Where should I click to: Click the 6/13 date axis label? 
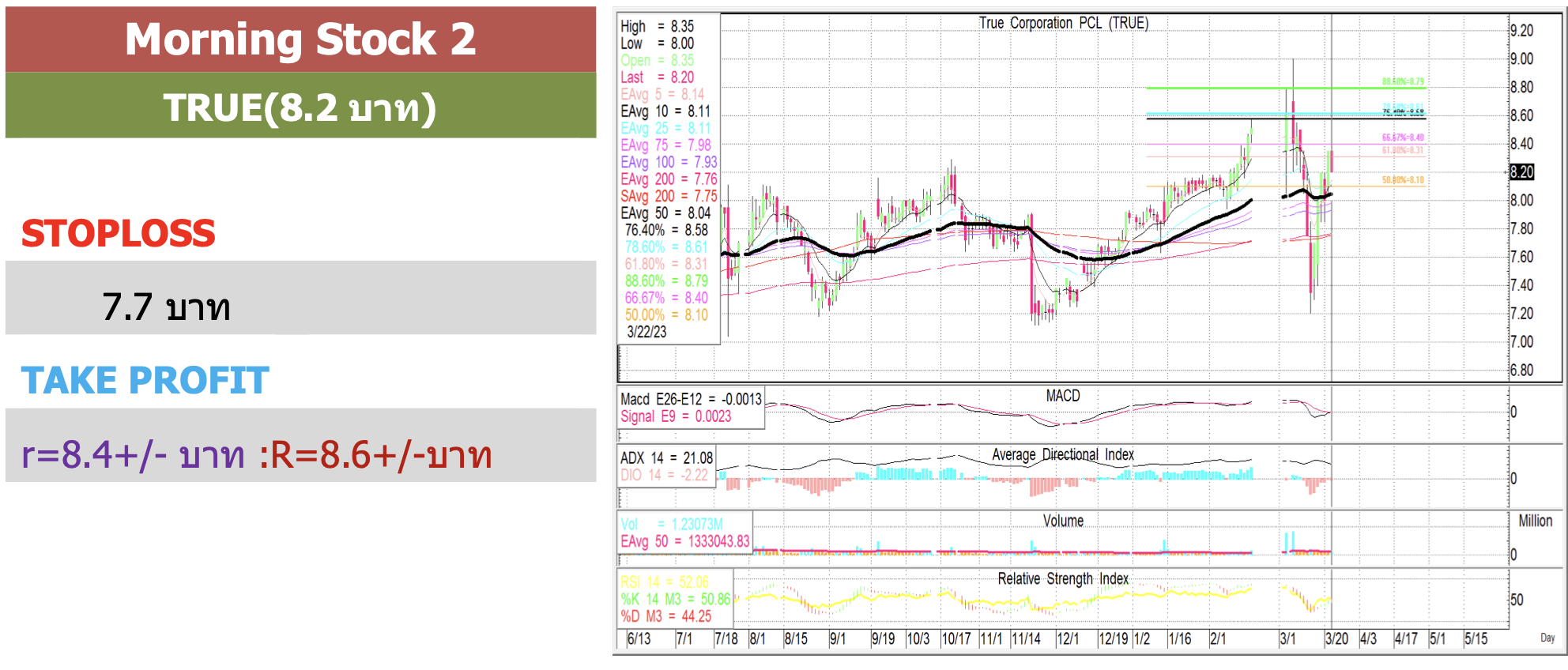639,638
